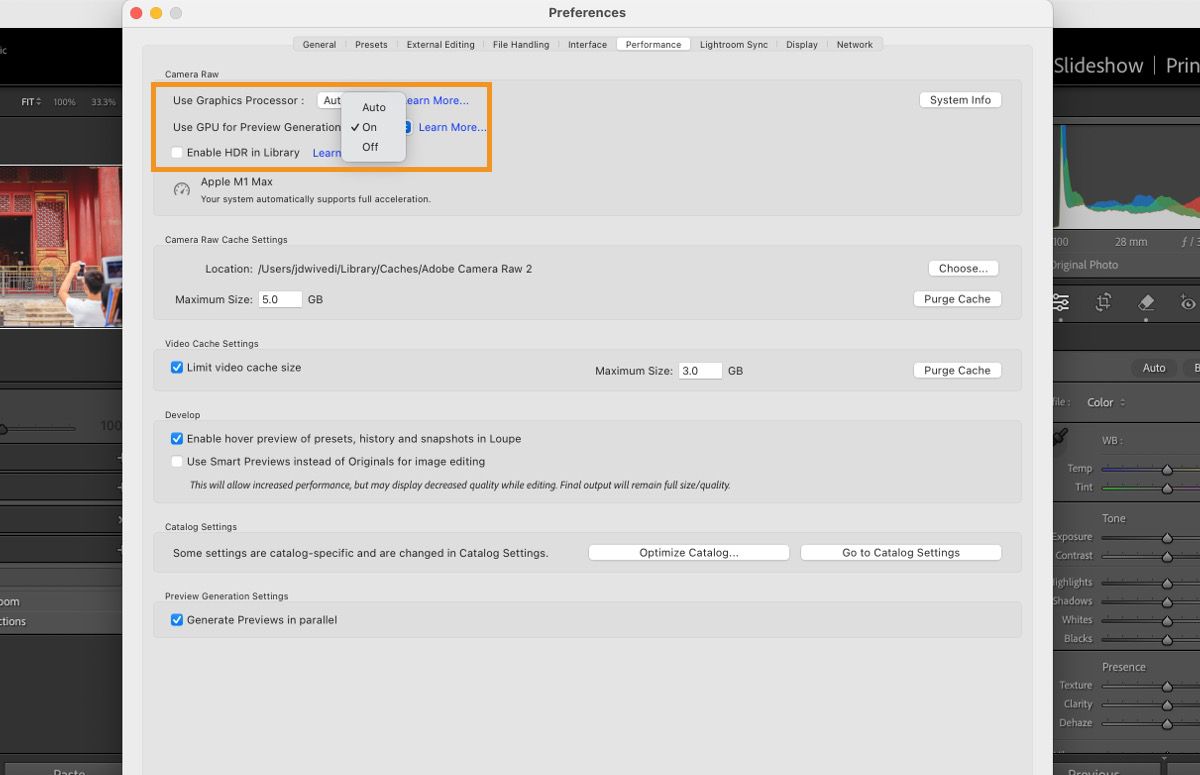1200x775 pixels.
Task: Click the Basic adjustments sliders icon
Action: [1060, 302]
